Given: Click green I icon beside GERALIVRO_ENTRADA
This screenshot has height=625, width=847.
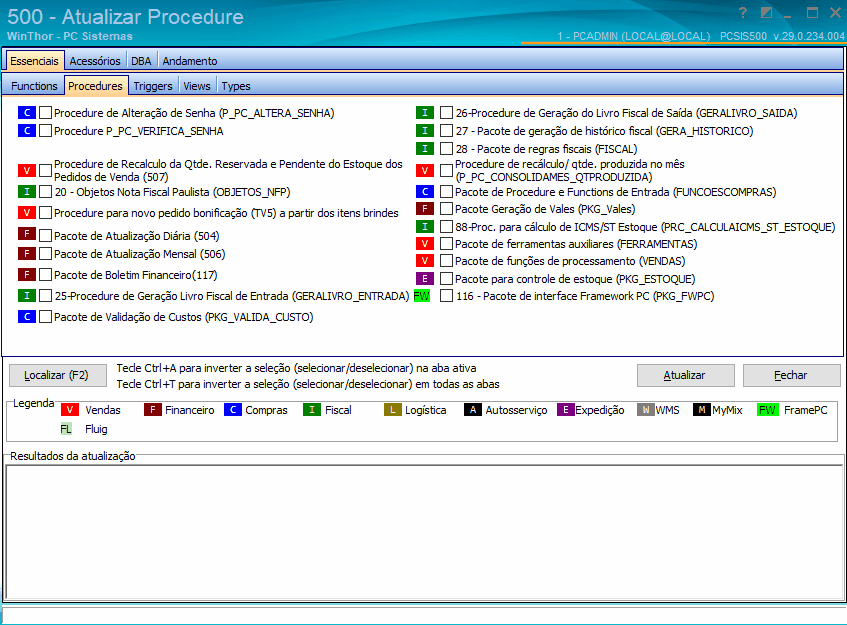Looking at the screenshot, I should click(26, 296).
